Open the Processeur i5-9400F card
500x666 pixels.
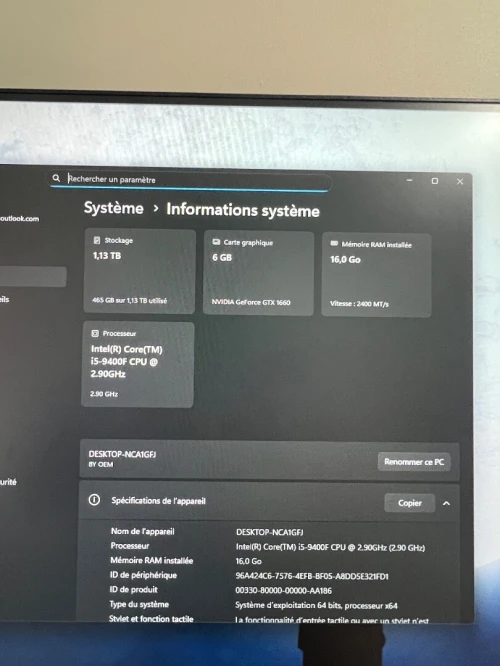tap(138, 364)
